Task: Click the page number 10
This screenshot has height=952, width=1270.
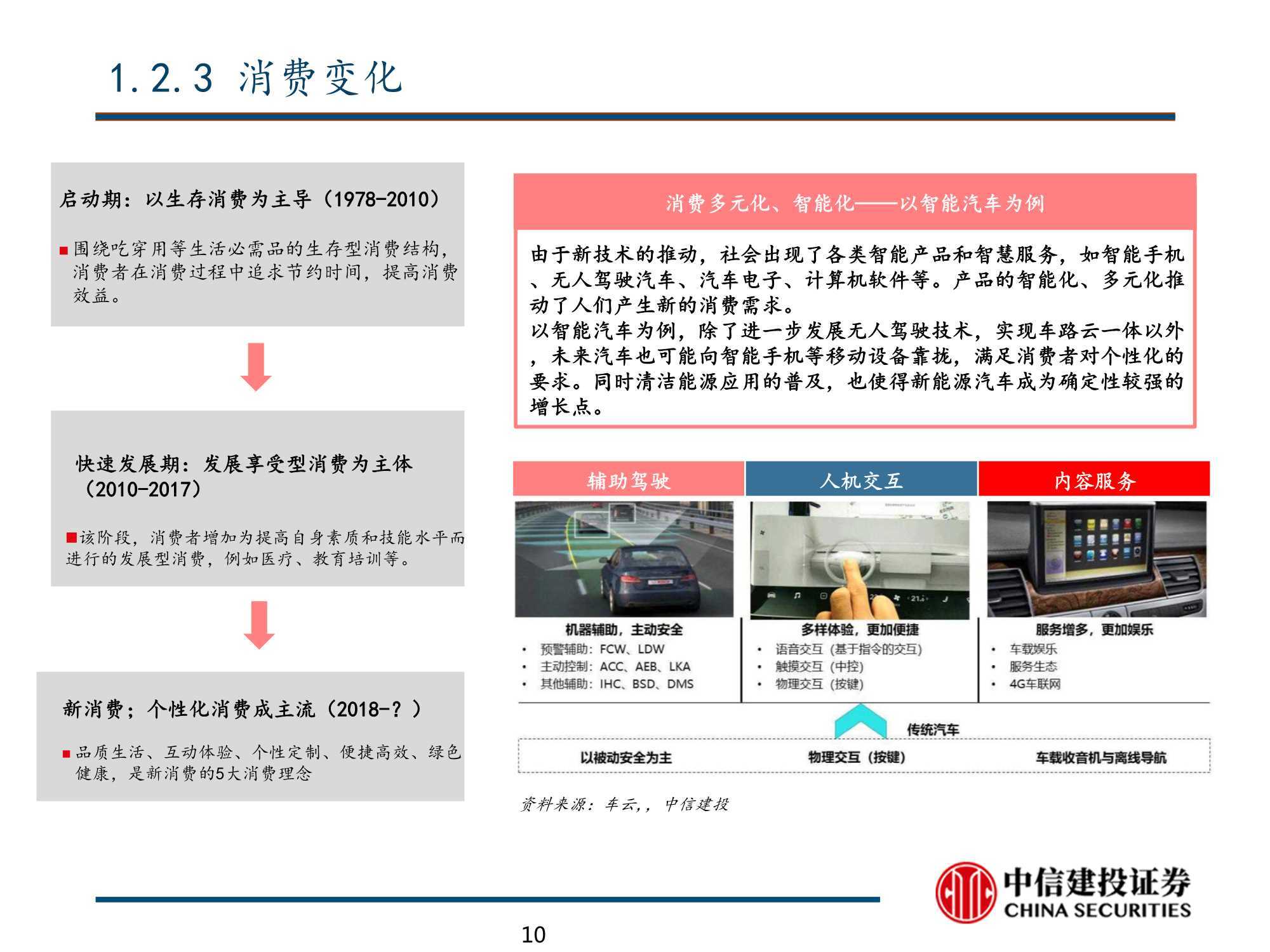Action: [x=533, y=935]
